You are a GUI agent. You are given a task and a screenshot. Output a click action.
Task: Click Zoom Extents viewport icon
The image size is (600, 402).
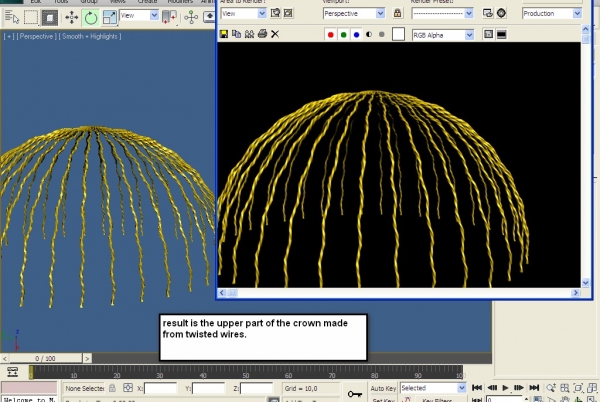pyautogui.click(x=578, y=388)
